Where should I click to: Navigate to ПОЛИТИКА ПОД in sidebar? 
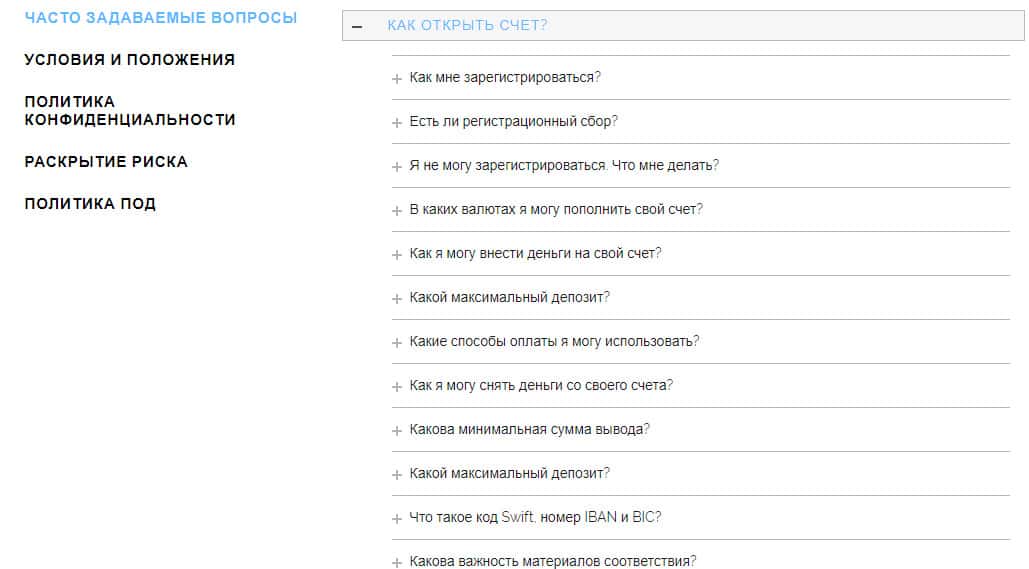click(90, 204)
